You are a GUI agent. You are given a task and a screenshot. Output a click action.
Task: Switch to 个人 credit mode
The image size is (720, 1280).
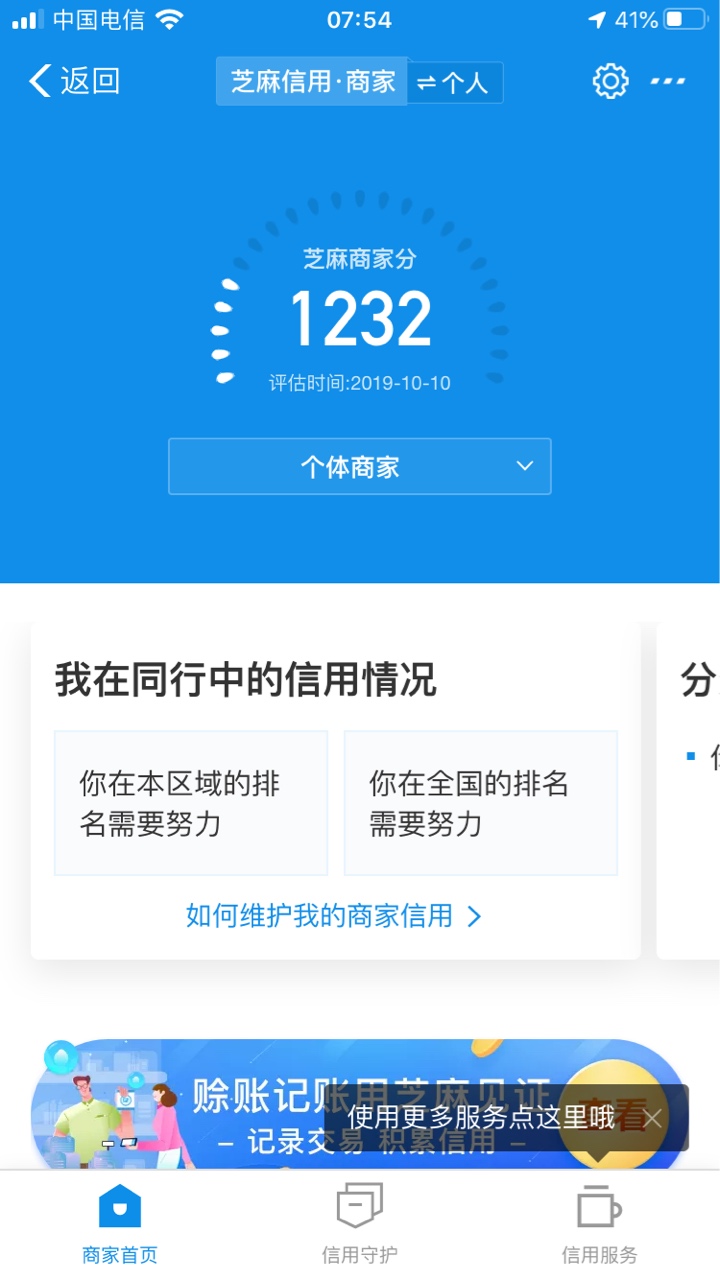pos(455,82)
